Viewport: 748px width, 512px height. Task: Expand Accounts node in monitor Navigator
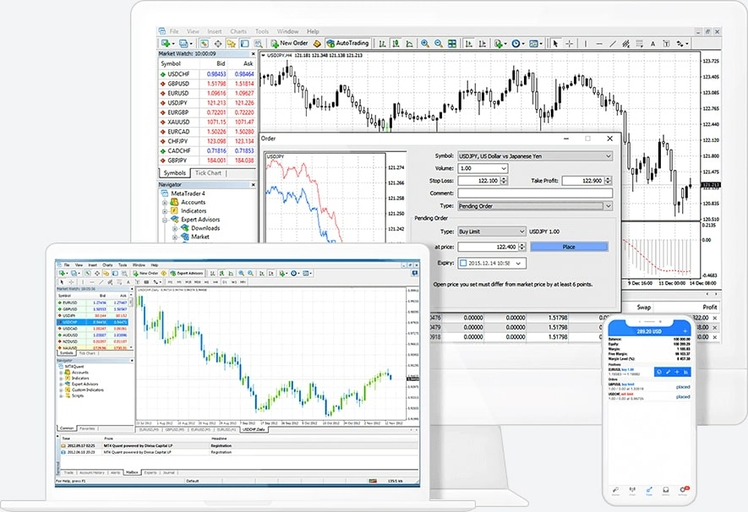pos(165,203)
